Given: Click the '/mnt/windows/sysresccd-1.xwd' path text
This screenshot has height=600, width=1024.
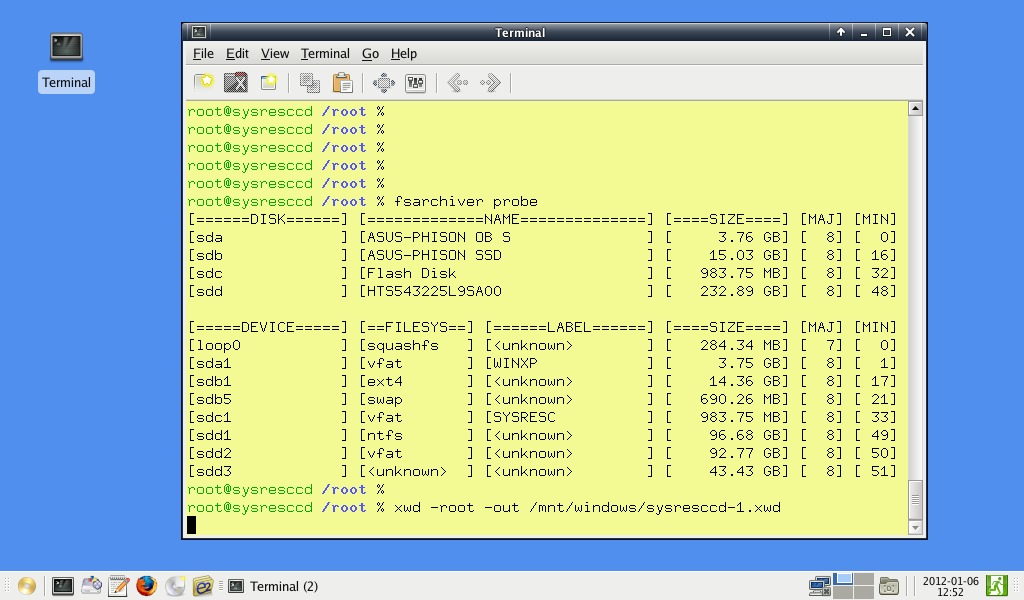Looking at the screenshot, I should (655, 507).
